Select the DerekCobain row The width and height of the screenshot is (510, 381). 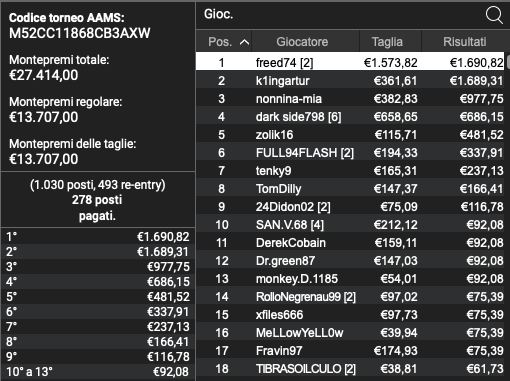pyautogui.click(x=350, y=243)
